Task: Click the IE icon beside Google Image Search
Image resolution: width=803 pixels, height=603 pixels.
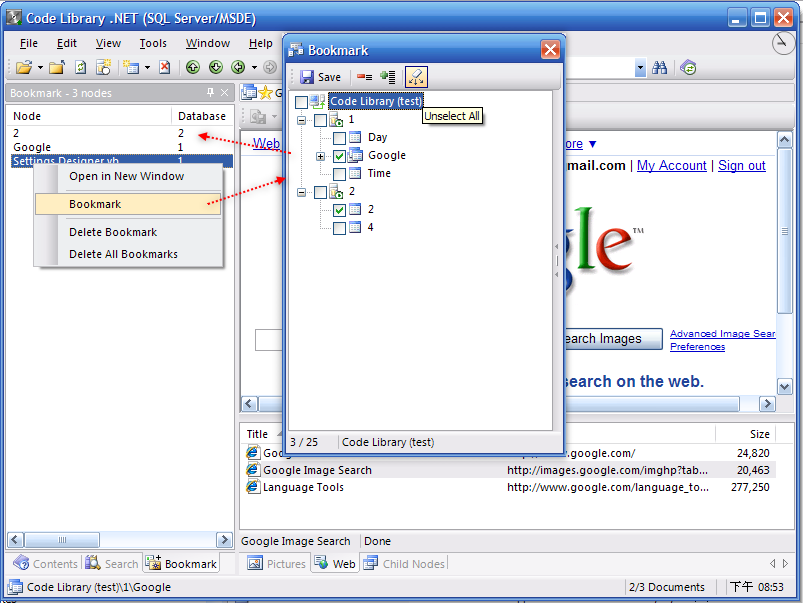Action: tap(252, 469)
